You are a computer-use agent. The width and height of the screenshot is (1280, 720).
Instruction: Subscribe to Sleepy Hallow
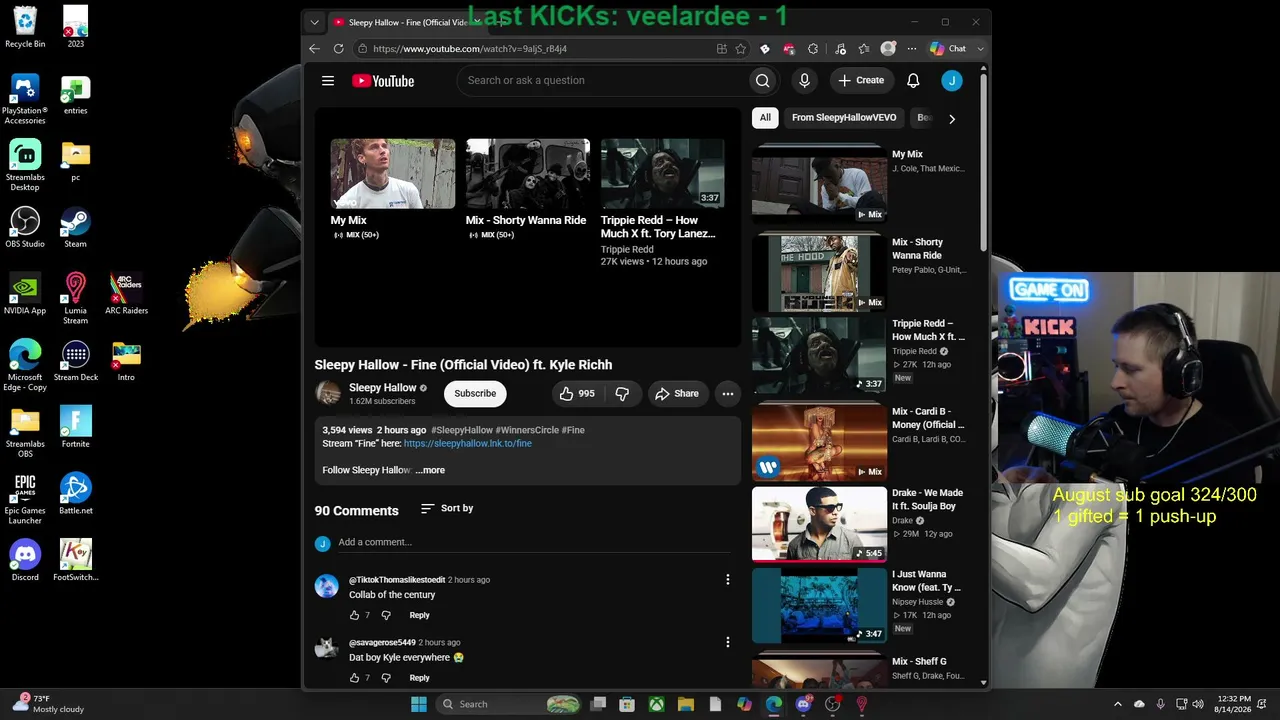(475, 394)
